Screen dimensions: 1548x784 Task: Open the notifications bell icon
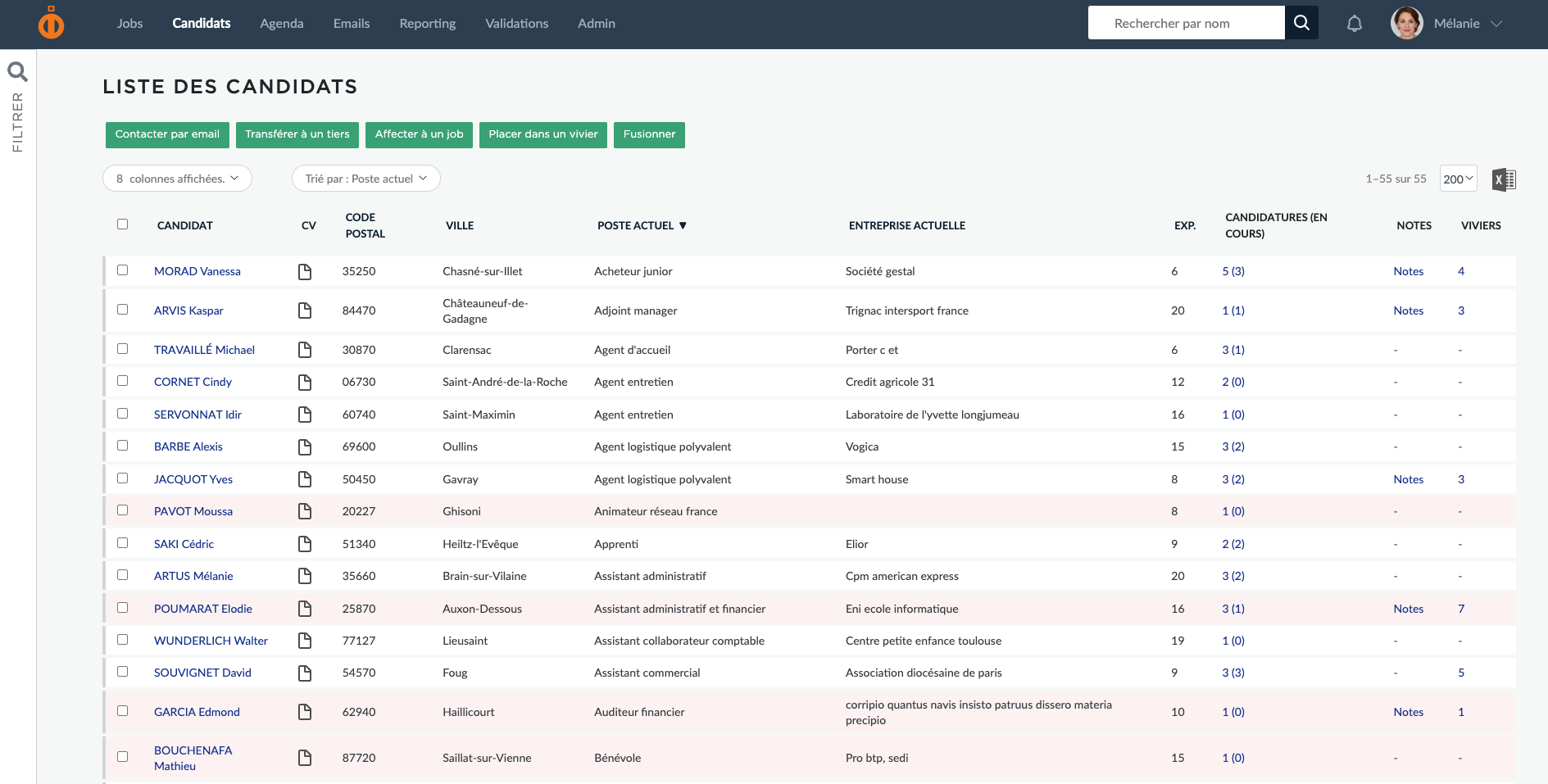click(x=1355, y=24)
